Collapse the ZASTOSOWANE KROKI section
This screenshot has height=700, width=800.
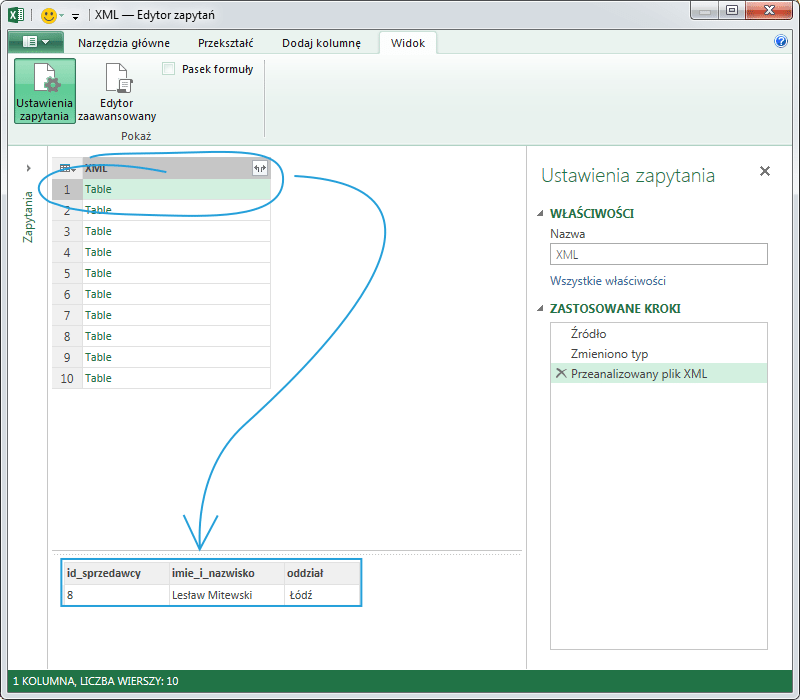541,309
